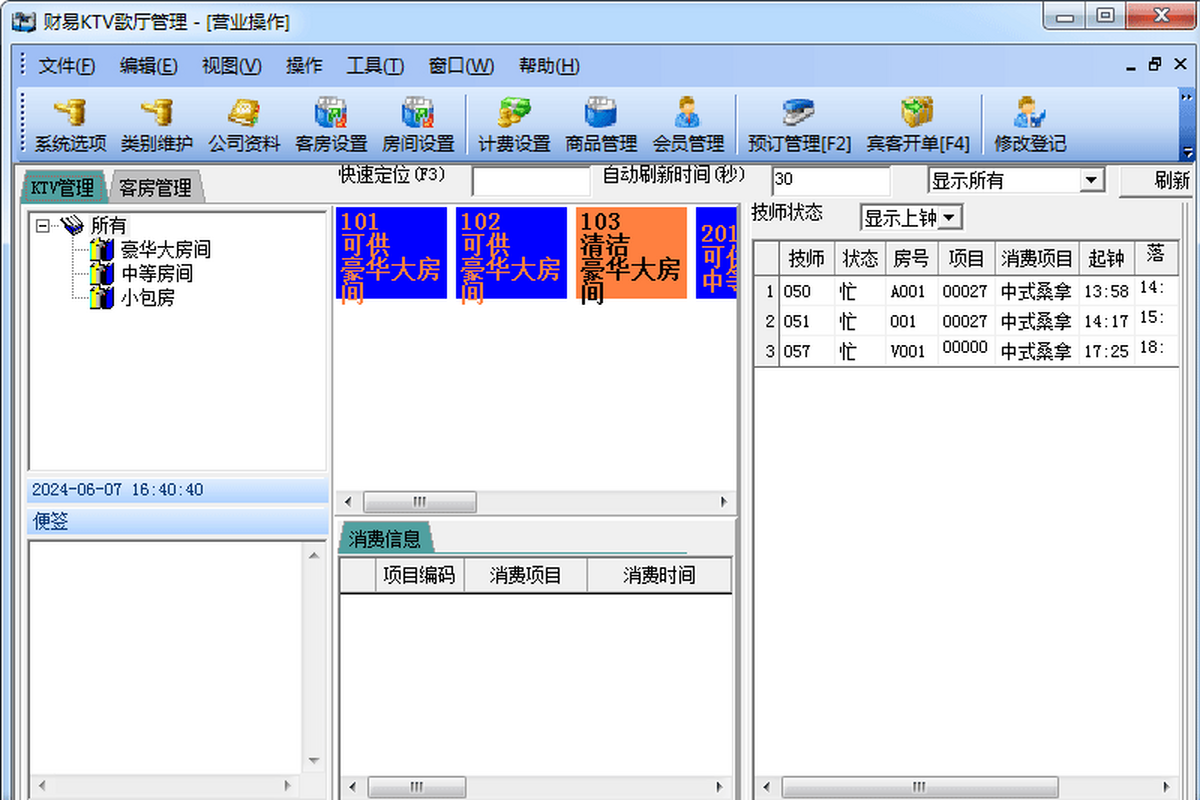Select room 103 清洁 tile

pos(631,254)
